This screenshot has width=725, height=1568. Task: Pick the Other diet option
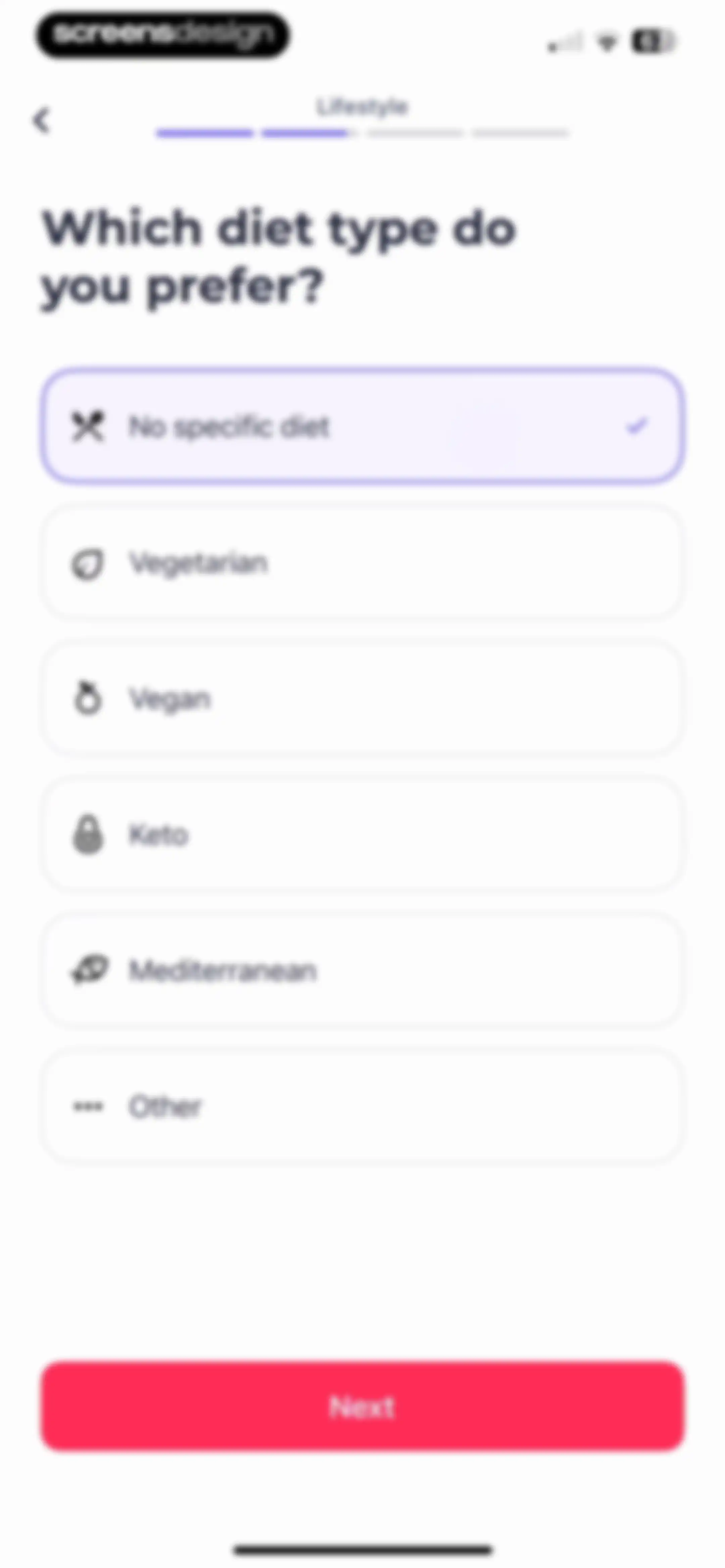(x=362, y=1106)
